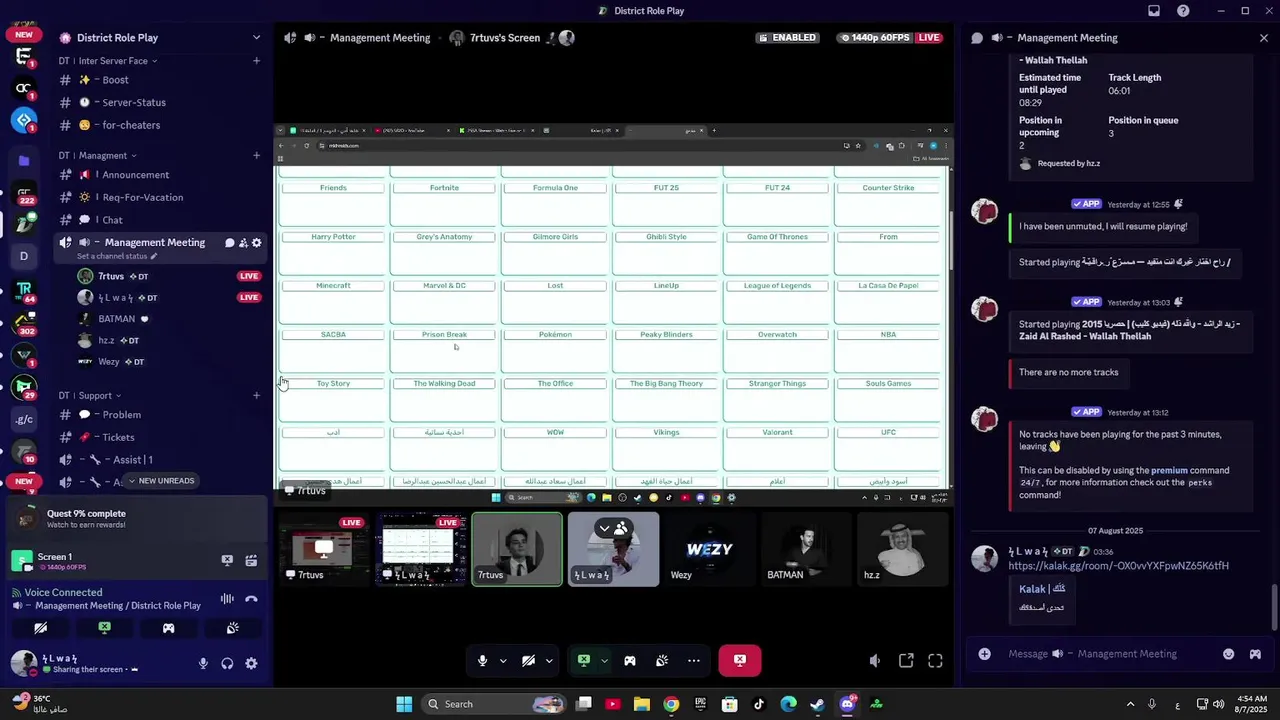Open the kalak.gg room link

pos(1118,566)
